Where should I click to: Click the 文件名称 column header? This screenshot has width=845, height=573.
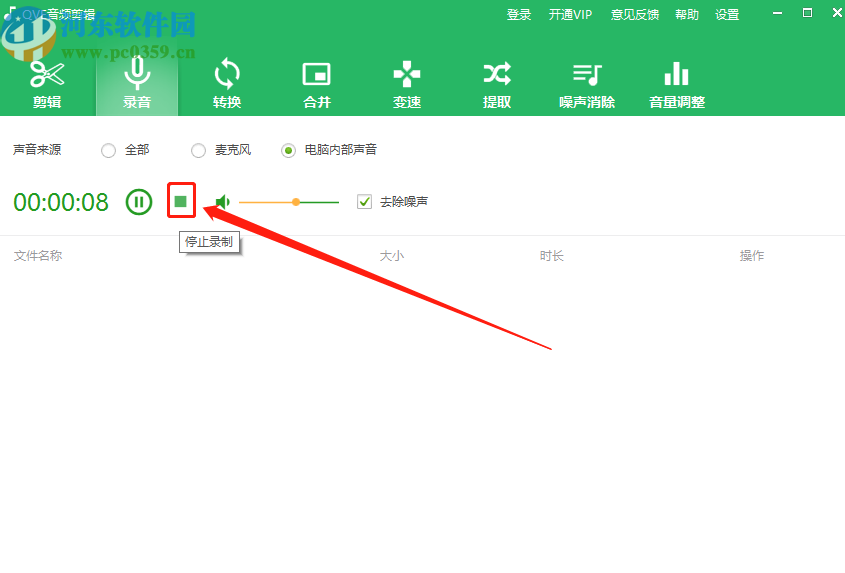(x=38, y=256)
